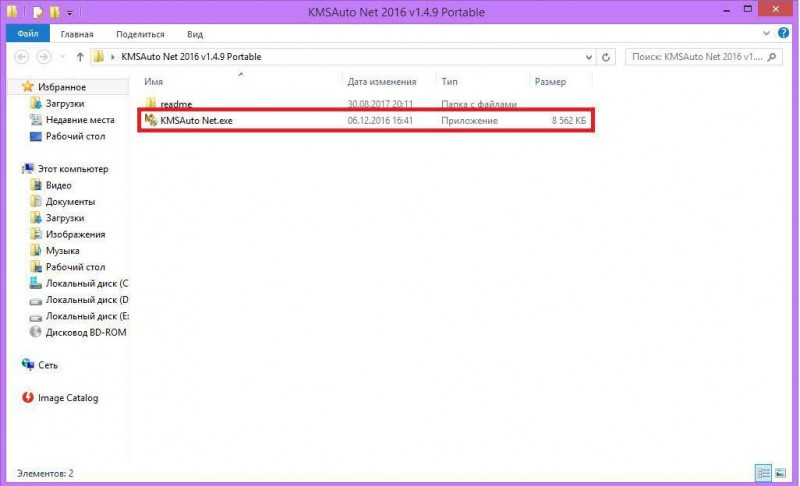Open the Изображения folder

[x=76, y=235]
